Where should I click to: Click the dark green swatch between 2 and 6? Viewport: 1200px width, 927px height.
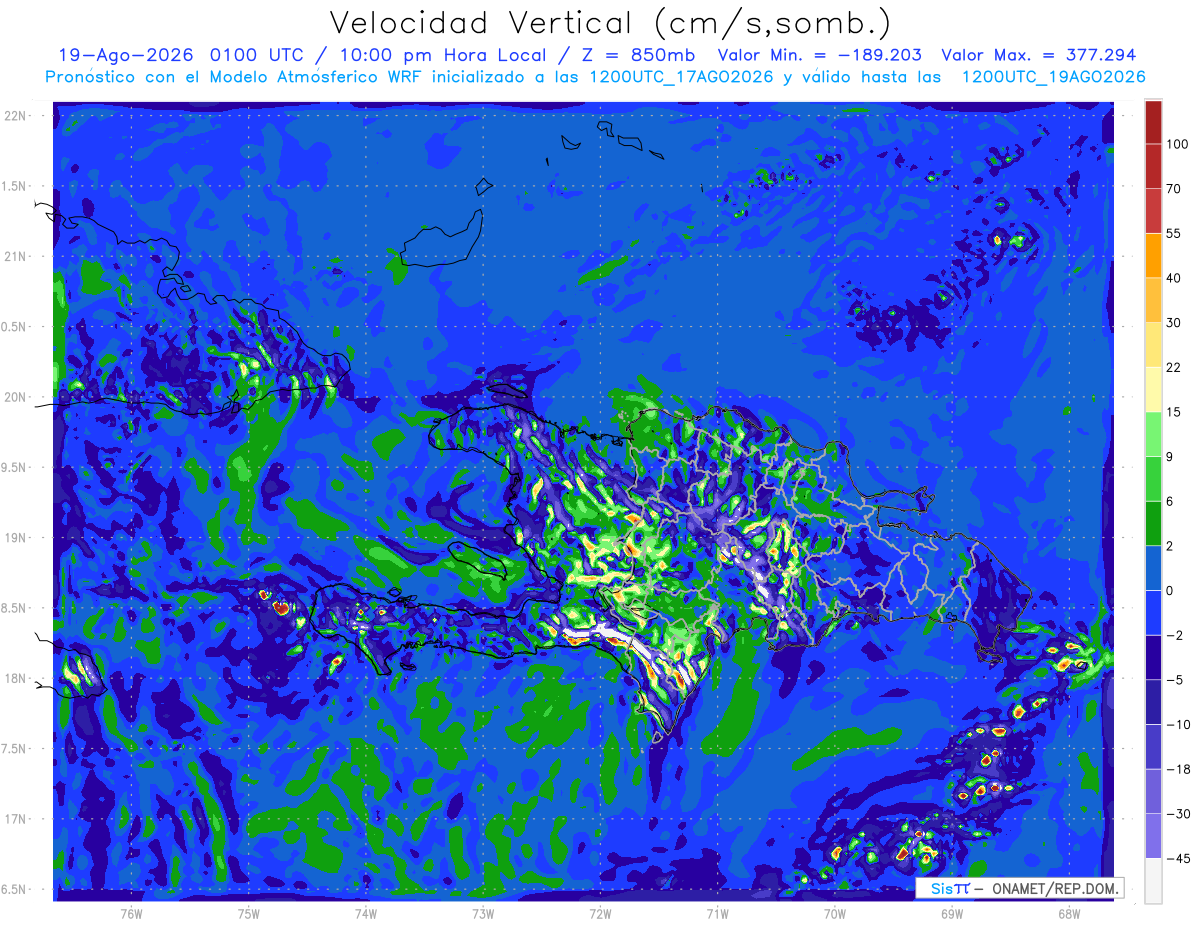point(1153,523)
